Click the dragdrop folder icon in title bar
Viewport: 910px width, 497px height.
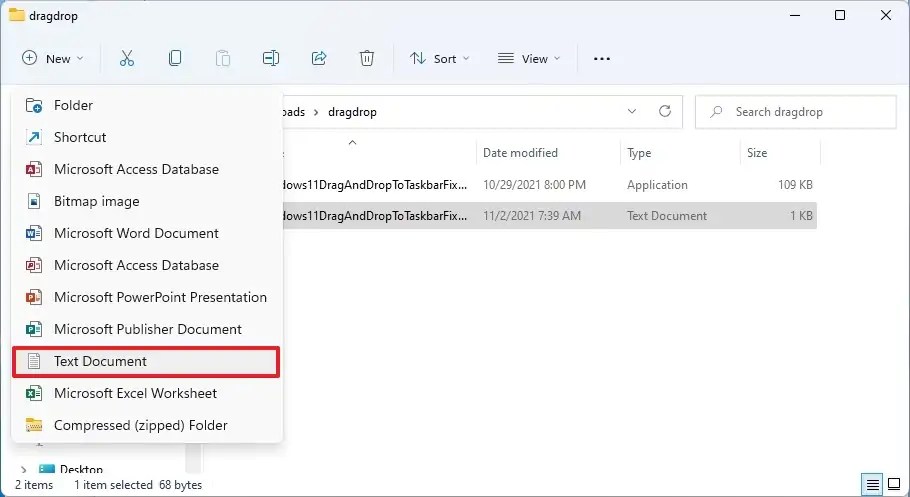point(16,15)
